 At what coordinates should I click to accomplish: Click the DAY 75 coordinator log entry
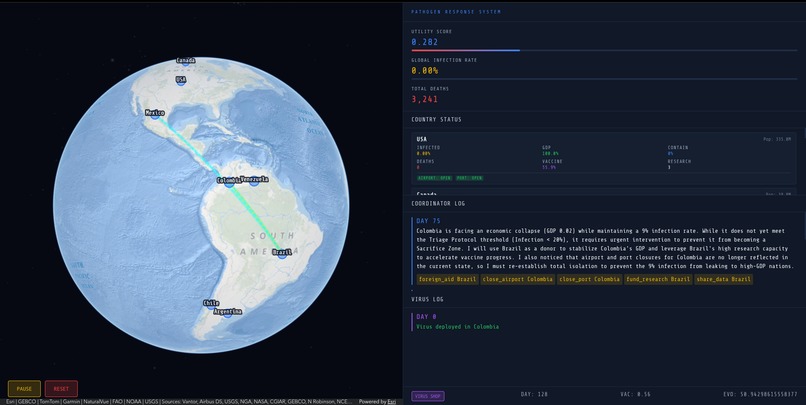click(x=605, y=250)
